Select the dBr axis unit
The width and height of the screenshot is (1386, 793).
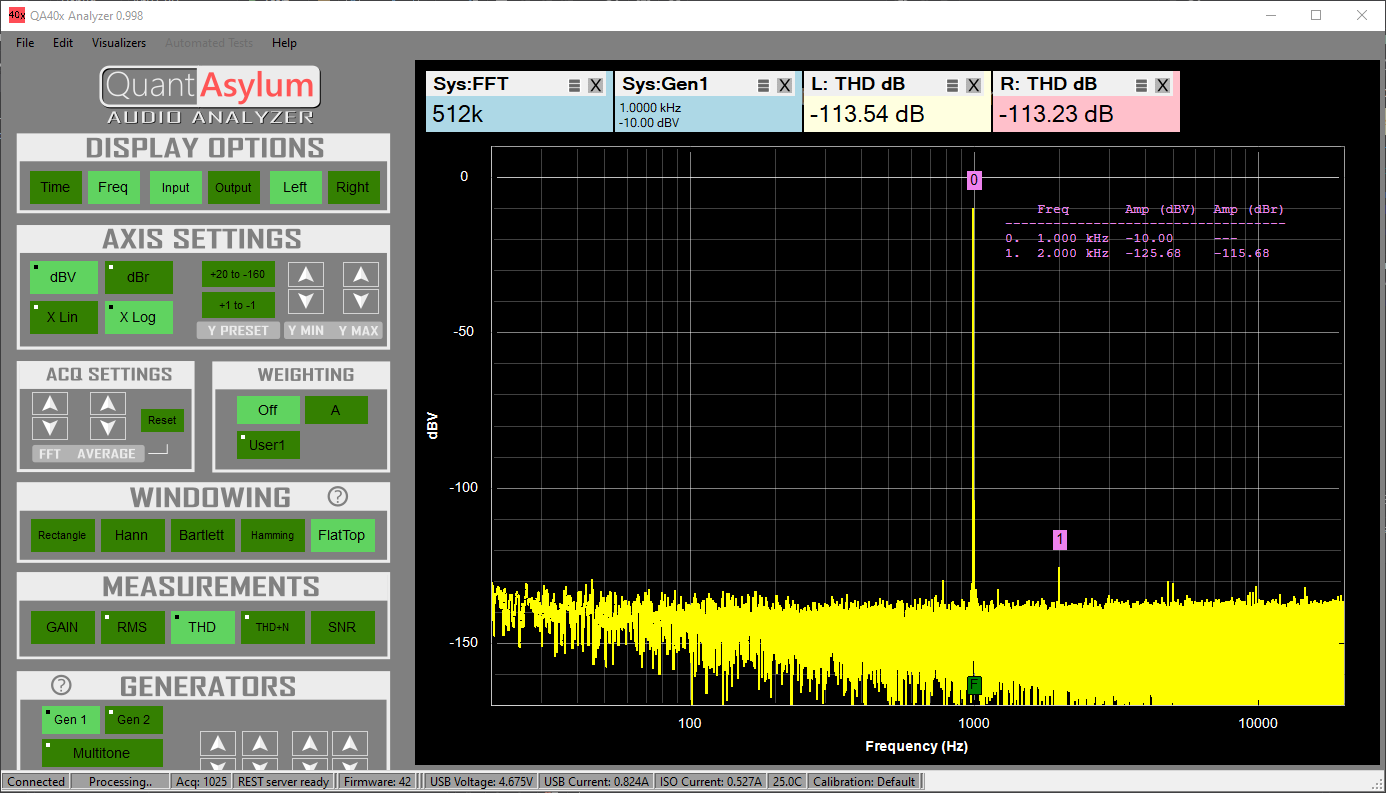point(138,278)
